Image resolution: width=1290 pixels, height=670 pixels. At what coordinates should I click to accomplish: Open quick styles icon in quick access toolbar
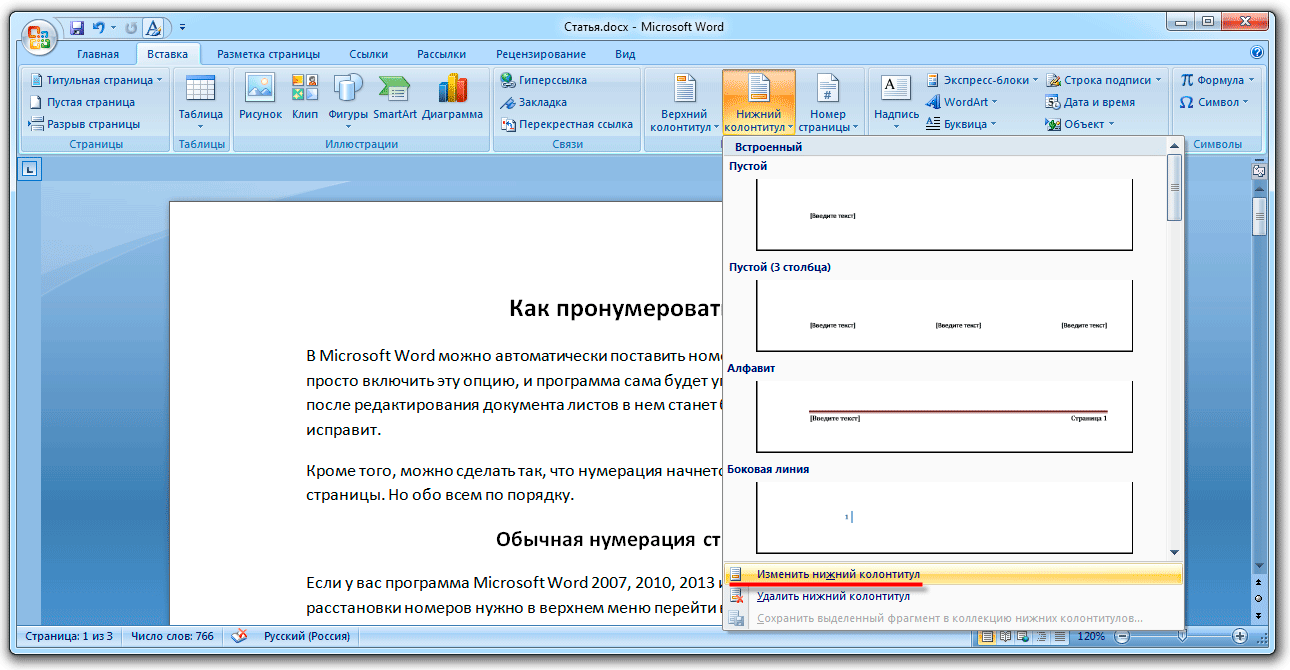tap(153, 28)
